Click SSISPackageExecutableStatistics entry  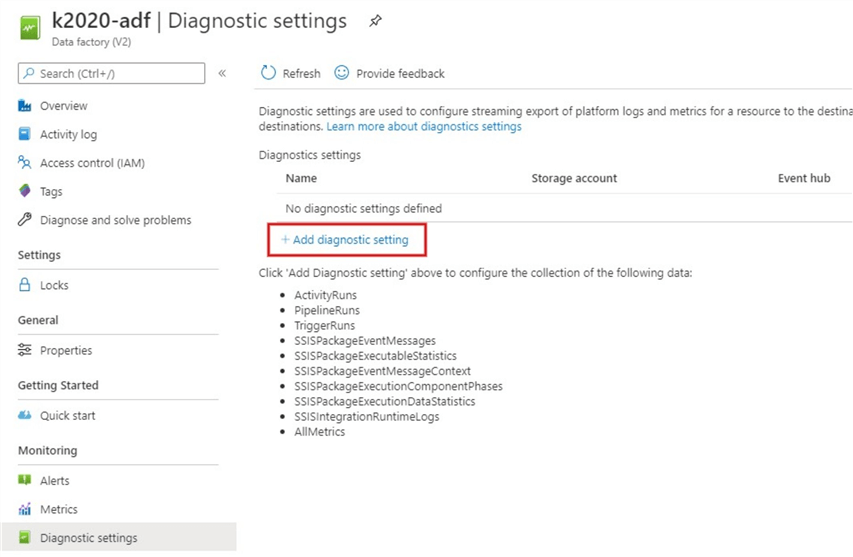(x=375, y=356)
